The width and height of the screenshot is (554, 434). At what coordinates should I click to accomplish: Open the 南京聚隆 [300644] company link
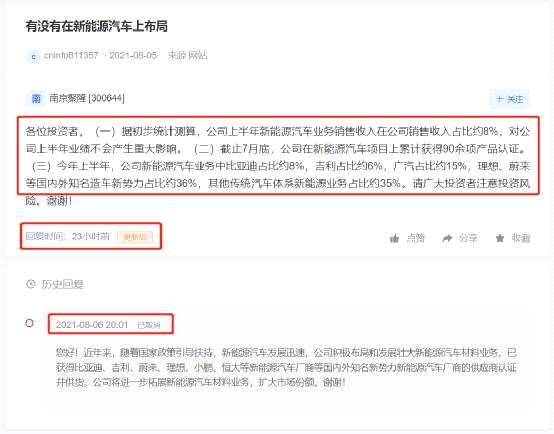tap(87, 98)
